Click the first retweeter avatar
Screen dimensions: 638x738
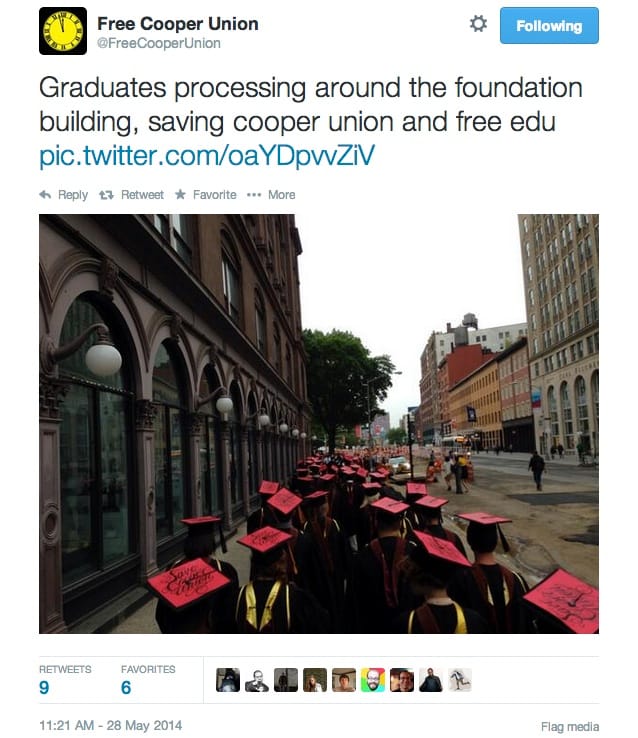228,680
